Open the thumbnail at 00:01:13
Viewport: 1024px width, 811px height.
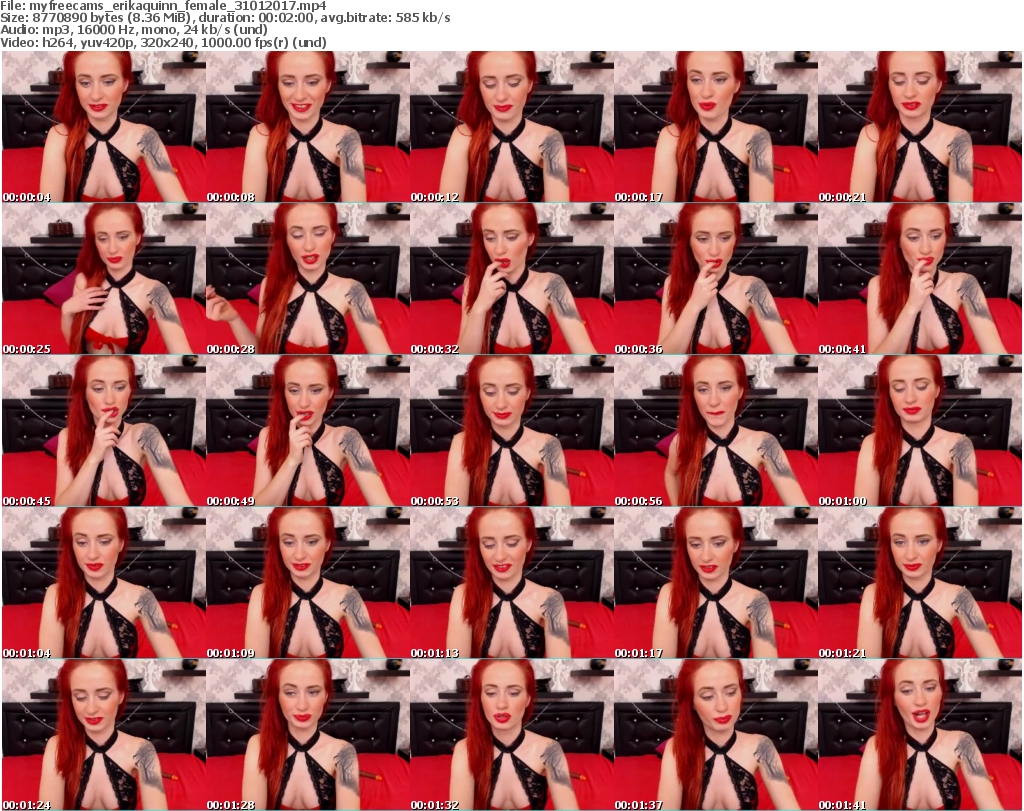(x=511, y=583)
